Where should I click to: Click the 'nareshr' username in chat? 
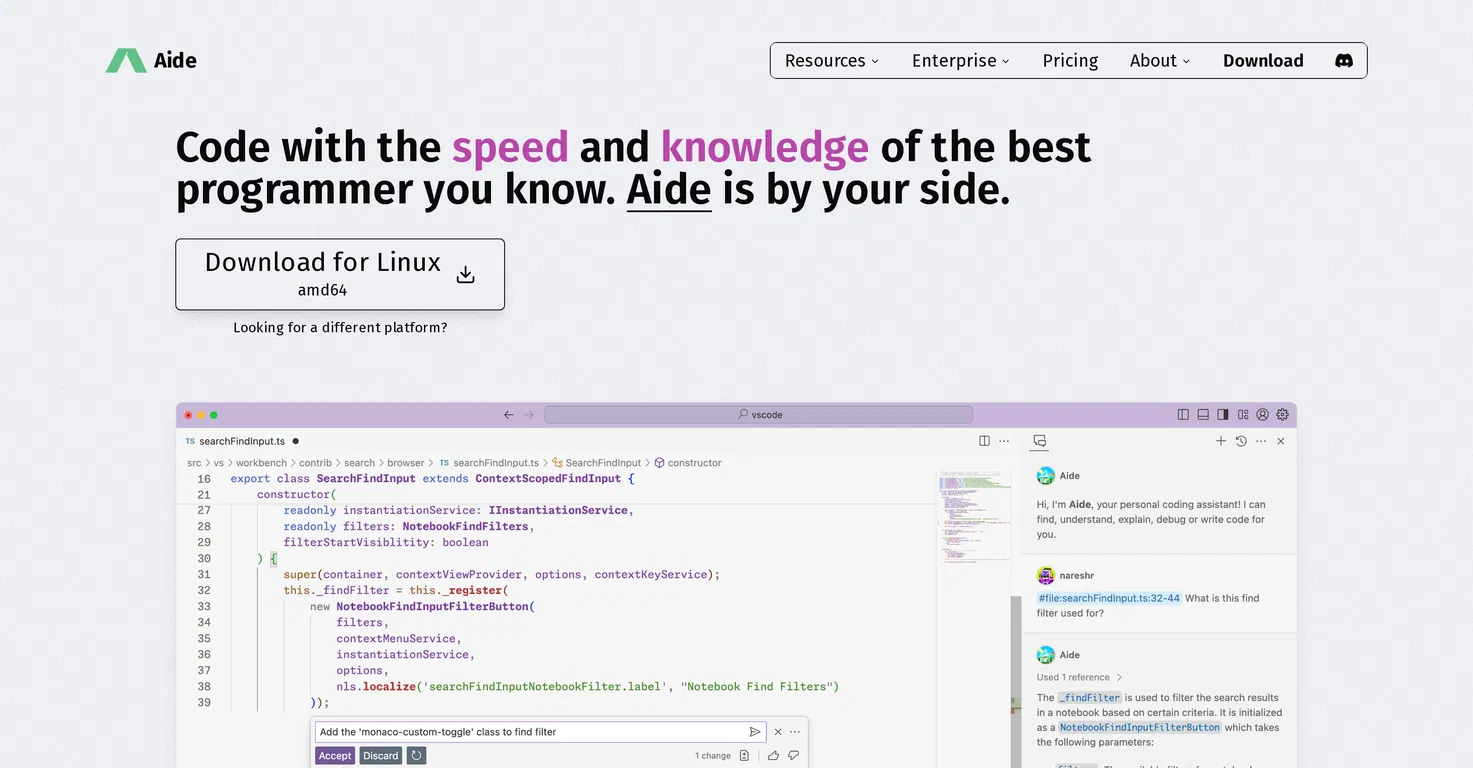pyautogui.click(x=1076, y=576)
